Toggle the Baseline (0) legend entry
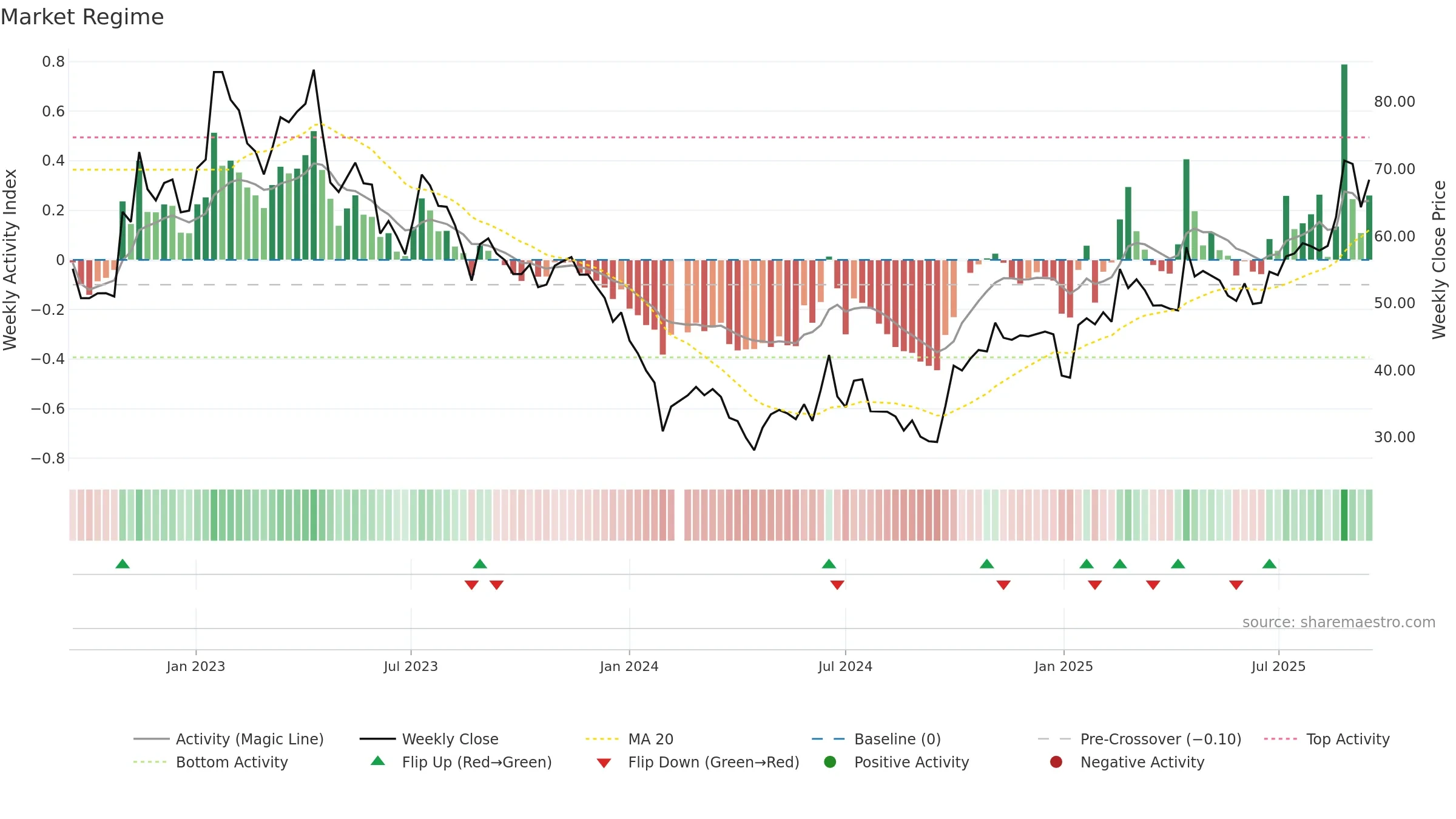Screen dimensions: 1456x819 (876, 739)
